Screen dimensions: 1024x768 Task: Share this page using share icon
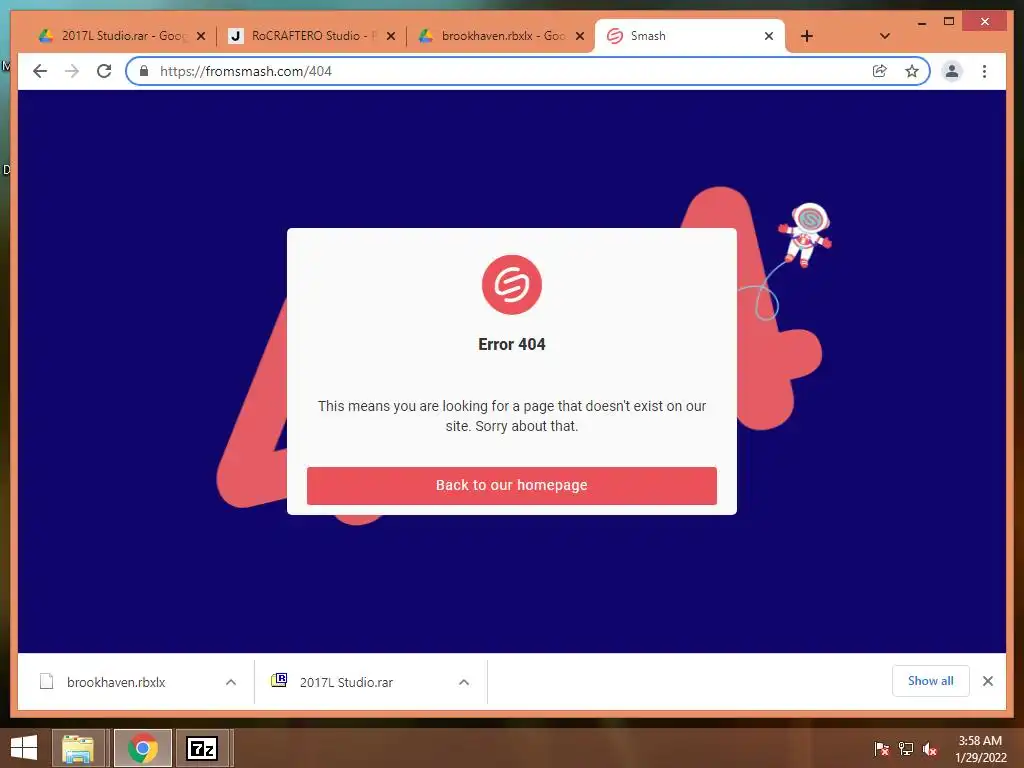pos(880,71)
